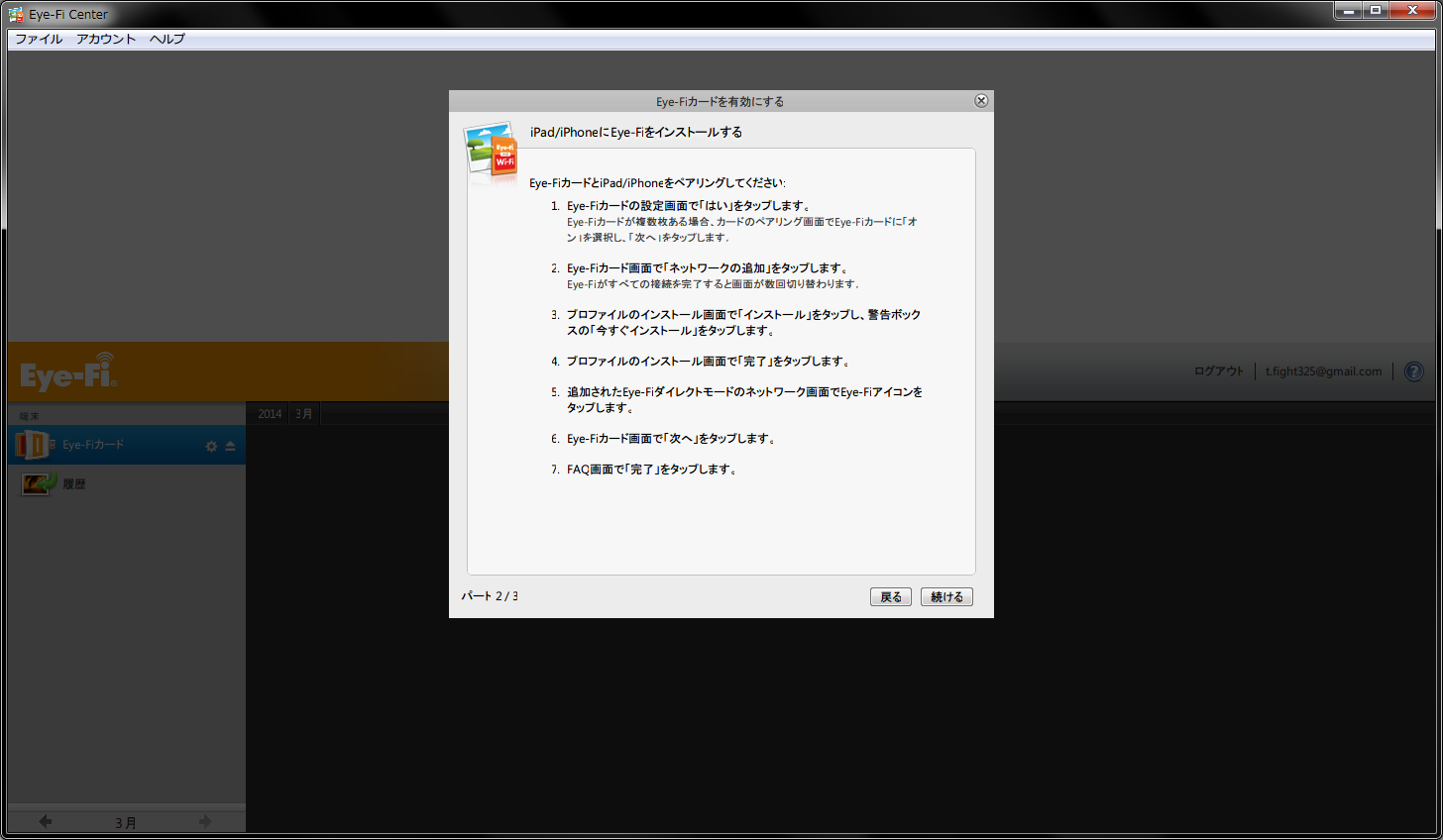Click the ログアウト link
The height and width of the screenshot is (840, 1443).
coord(1218,371)
